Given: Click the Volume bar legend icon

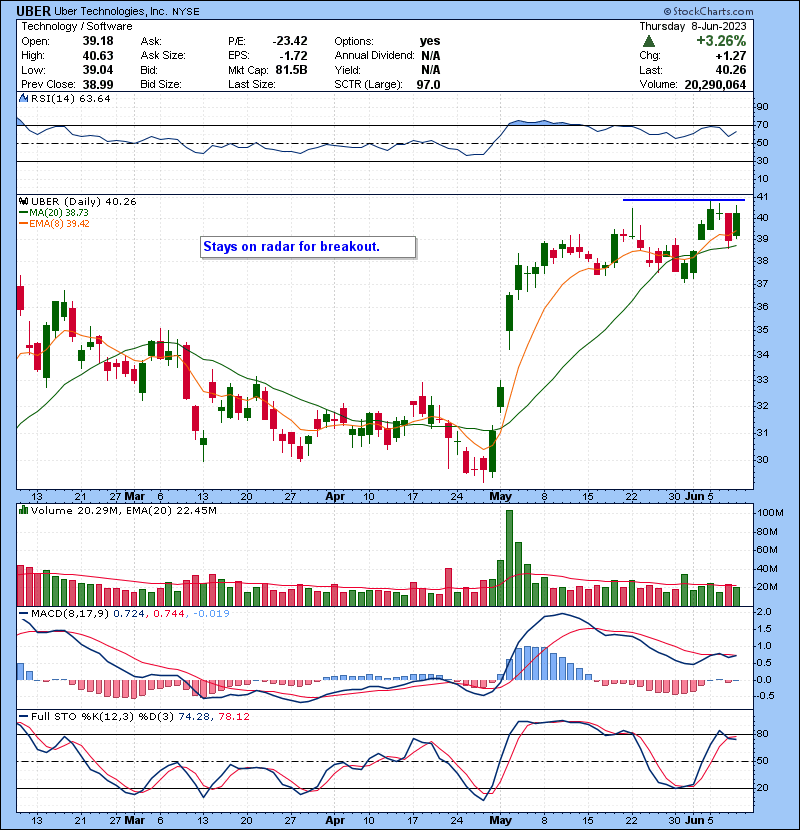Looking at the screenshot, I should (x=23, y=511).
